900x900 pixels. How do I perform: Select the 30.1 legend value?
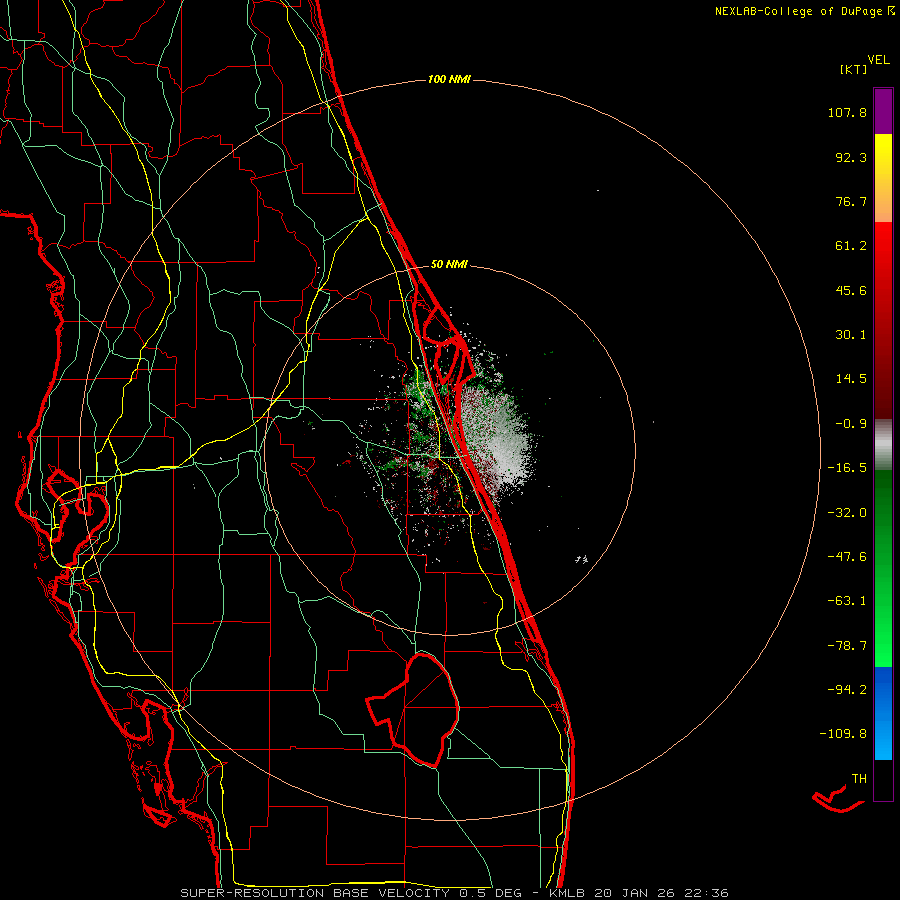pyautogui.click(x=851, y=335)
